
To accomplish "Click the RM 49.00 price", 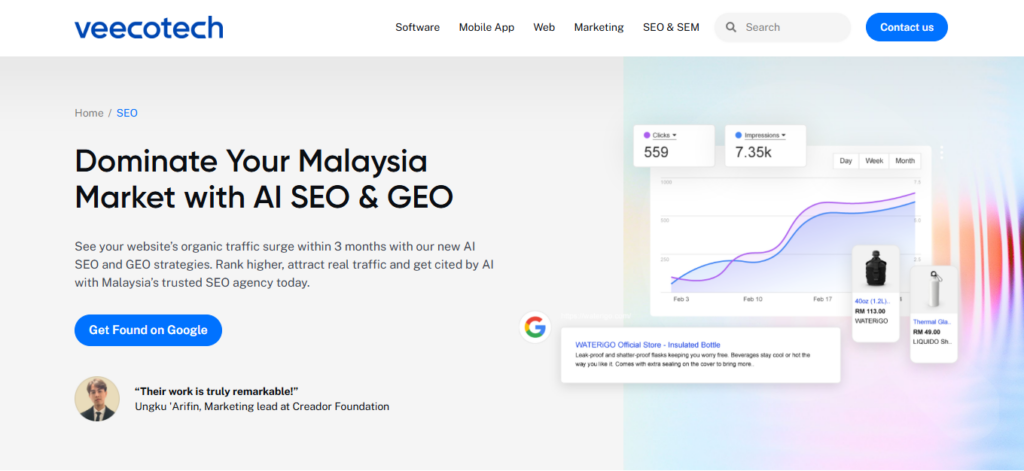I will click(927, 332).
